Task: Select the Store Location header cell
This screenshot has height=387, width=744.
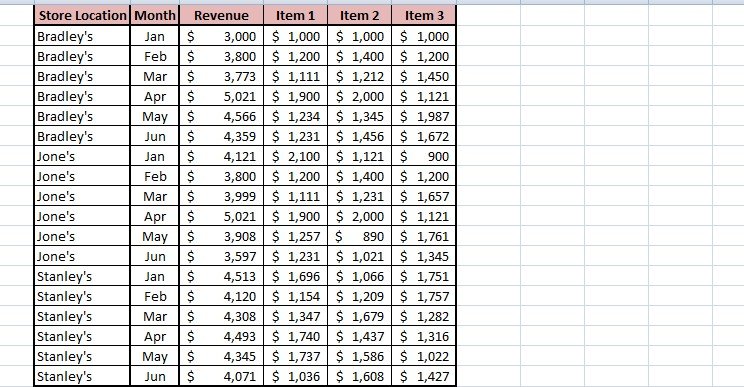Action: 82,16
